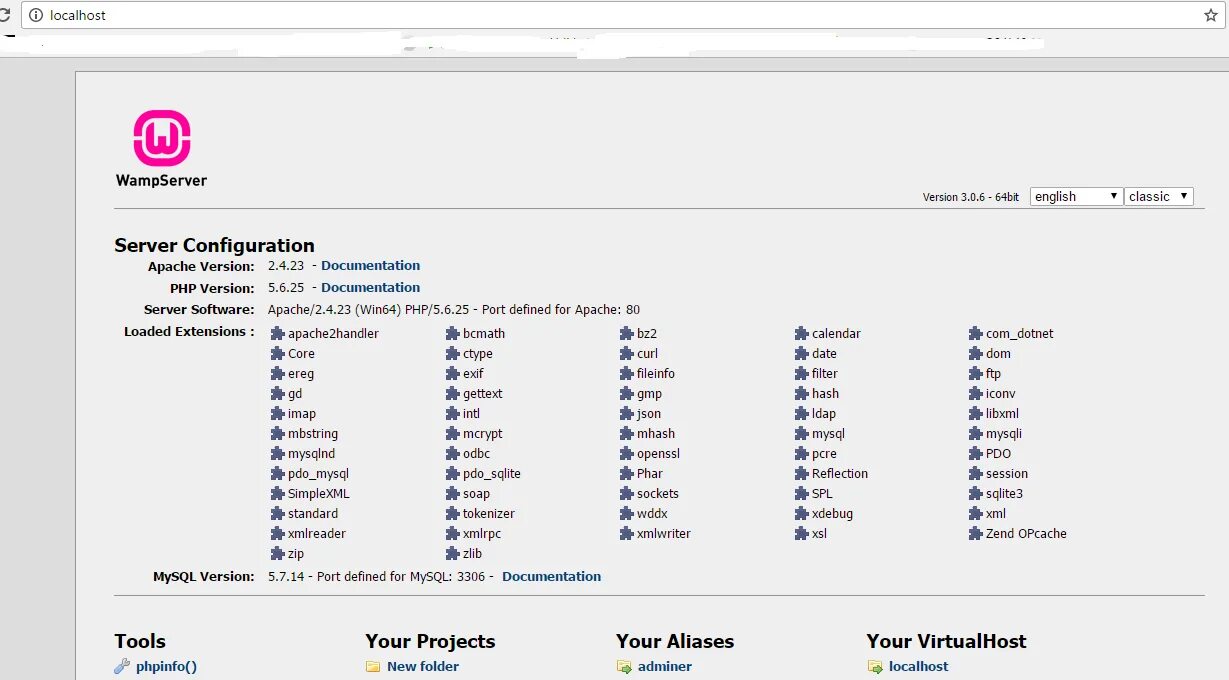Open Apache Version Documentation link
The image size is (1229, 680).
371,266
